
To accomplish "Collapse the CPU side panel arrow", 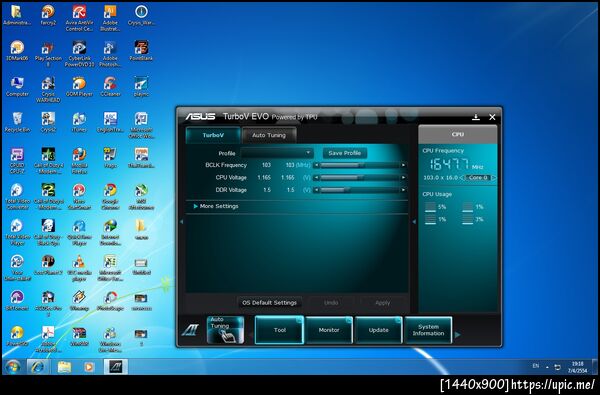I will (x=414, y=222).
